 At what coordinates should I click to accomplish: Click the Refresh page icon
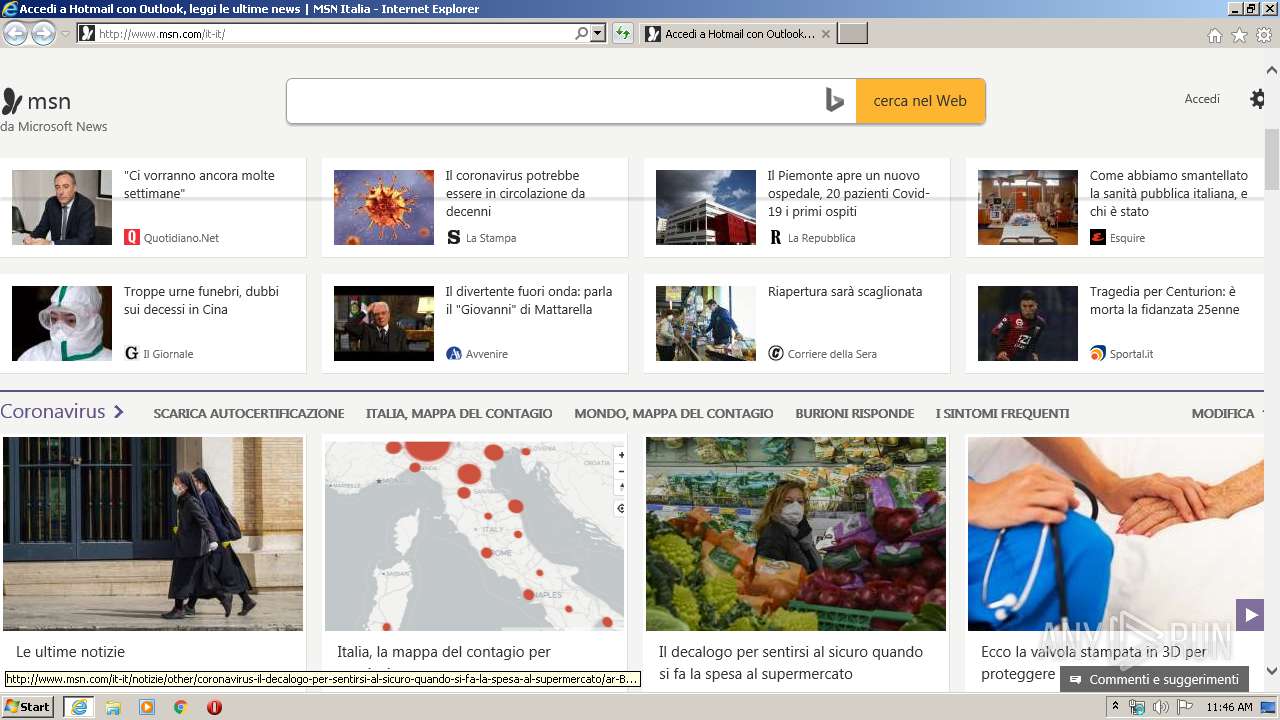coord(623,34)
